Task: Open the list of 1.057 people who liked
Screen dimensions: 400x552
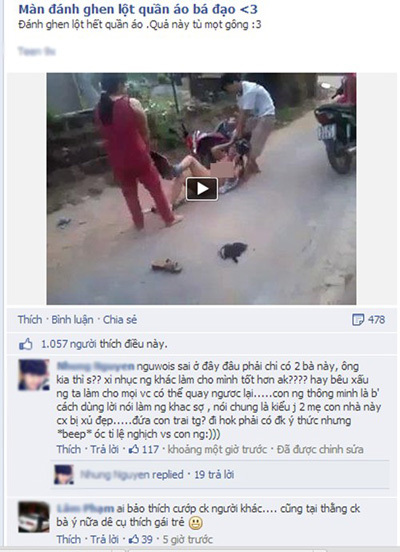Action: (104, 344)
